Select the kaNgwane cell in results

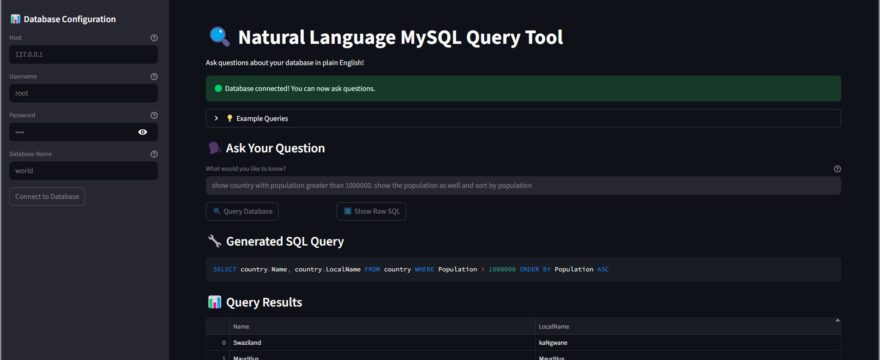click(x=688, y=343)
